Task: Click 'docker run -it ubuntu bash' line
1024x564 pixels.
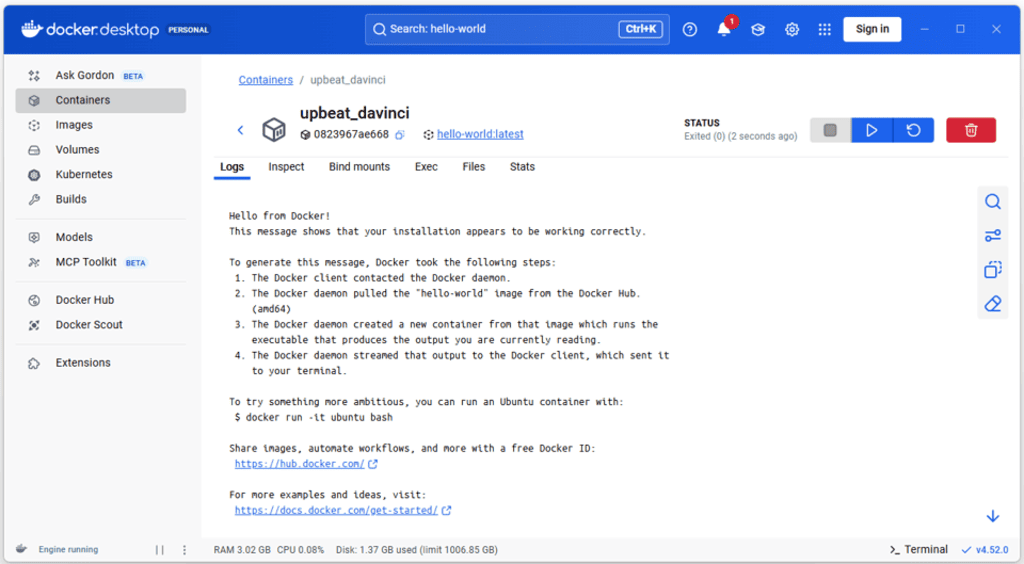Action: [x=313, y=417]
